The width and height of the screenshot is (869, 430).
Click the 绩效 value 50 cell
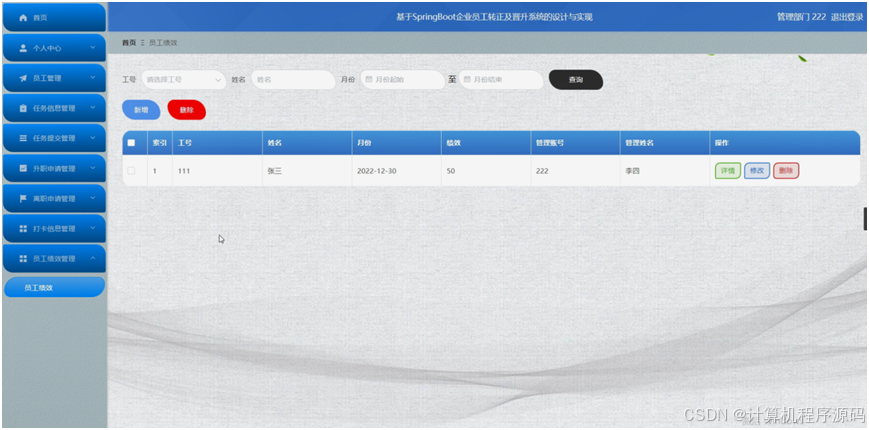pos(486,171)
